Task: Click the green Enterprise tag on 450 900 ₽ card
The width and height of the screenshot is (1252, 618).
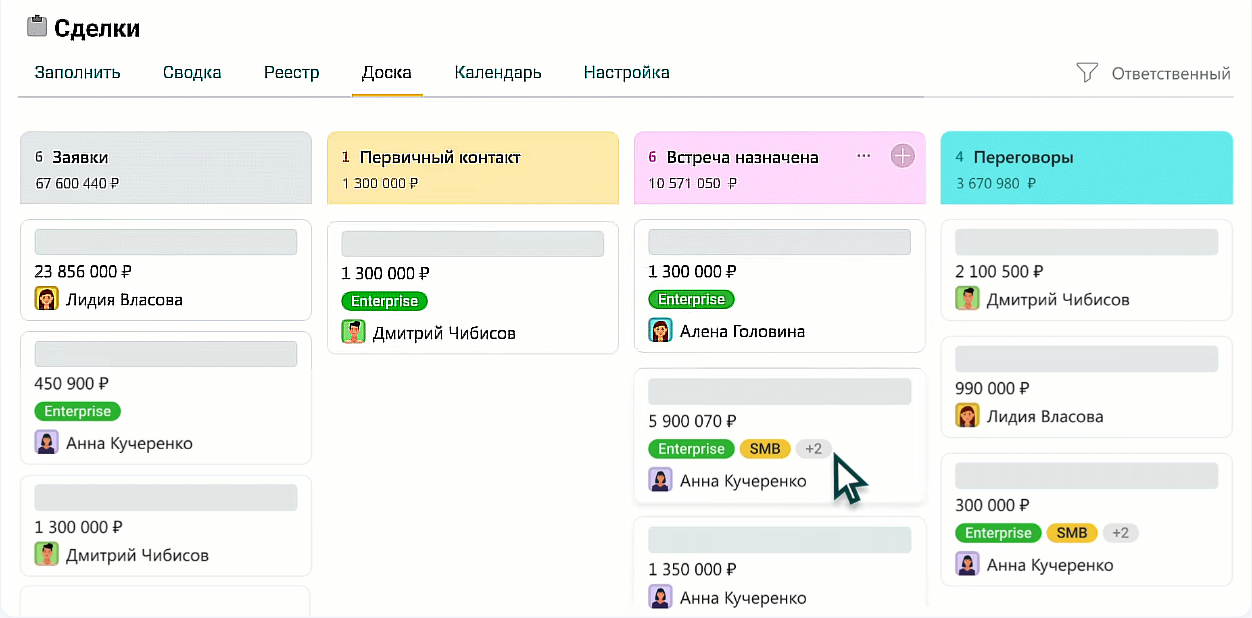Action: click(x=77, y=411)
